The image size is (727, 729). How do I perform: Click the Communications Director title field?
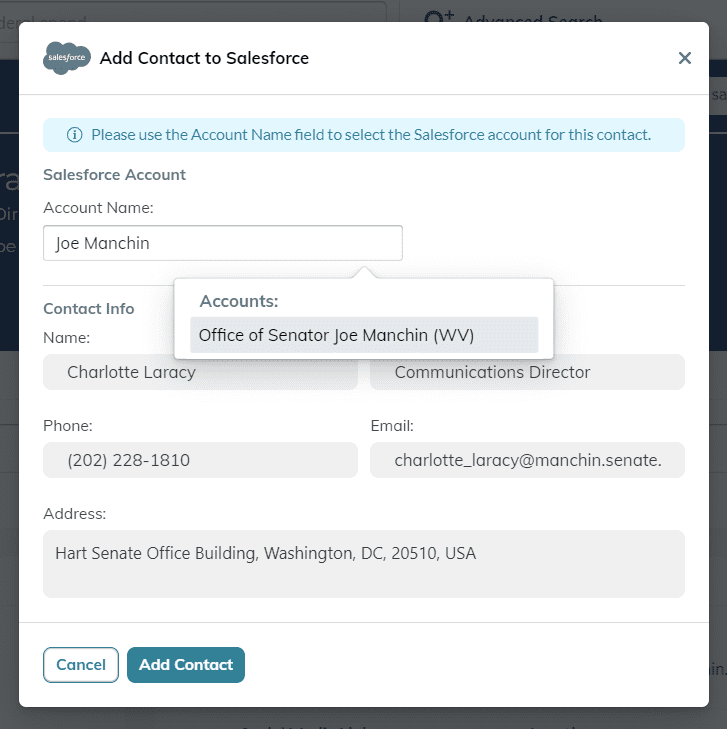pos(527,373)
